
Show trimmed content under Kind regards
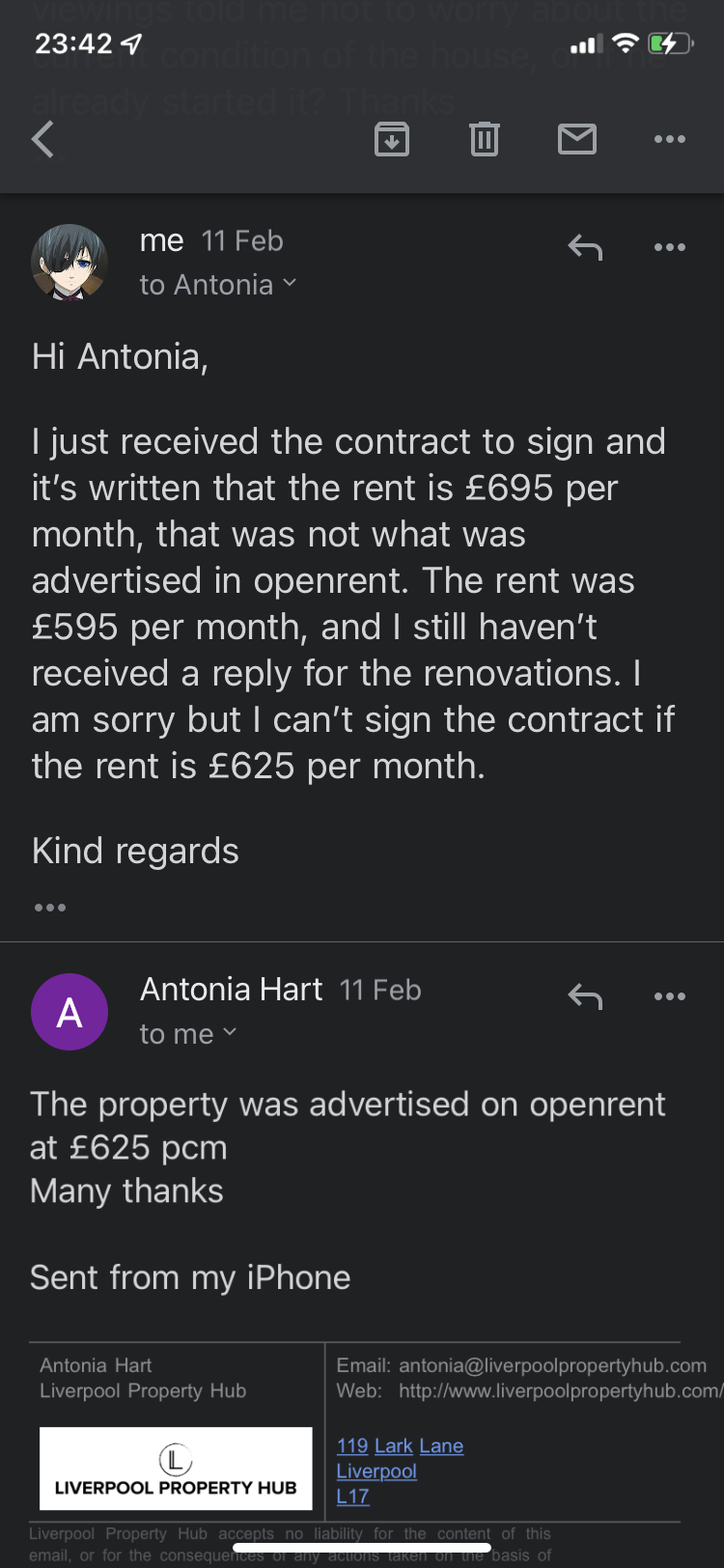(50, 908)
